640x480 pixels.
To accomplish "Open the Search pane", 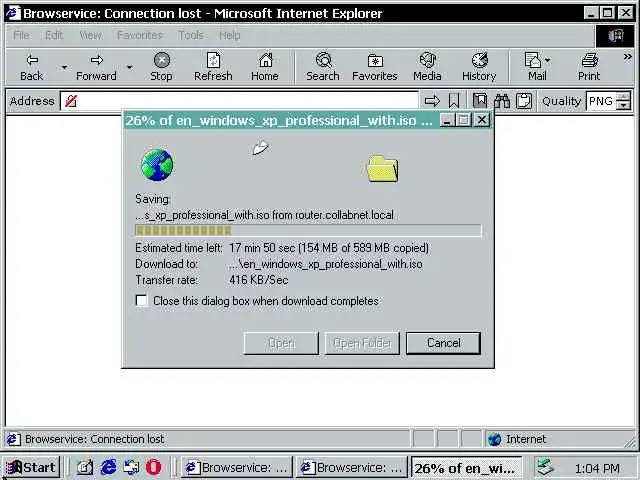I will (323, 67).
